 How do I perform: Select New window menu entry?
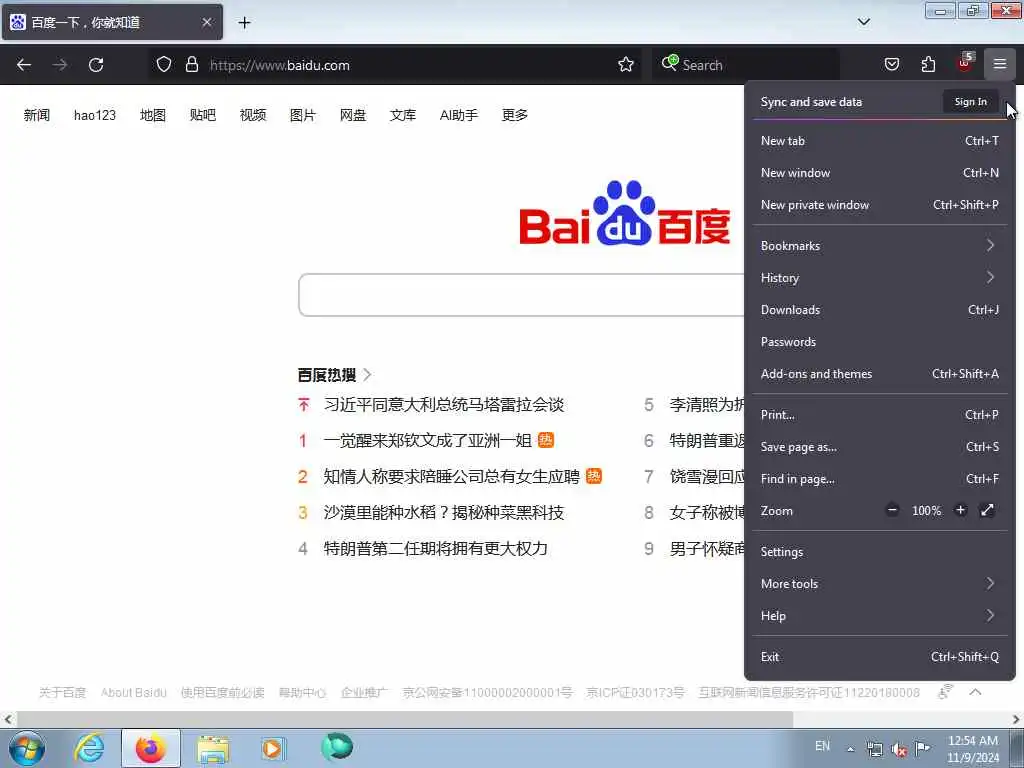coord(880,173)
